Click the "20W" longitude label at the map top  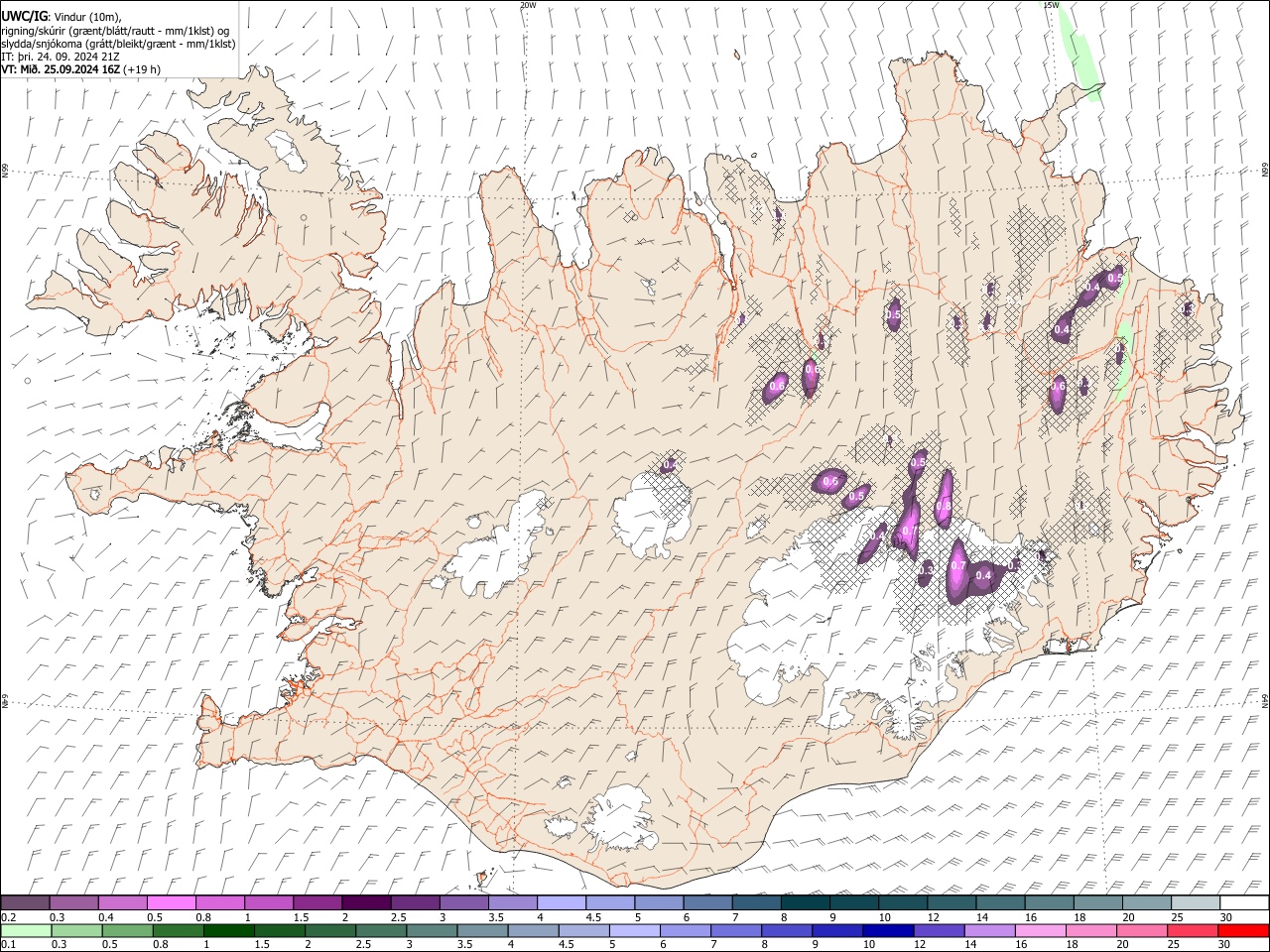[528, 5]
